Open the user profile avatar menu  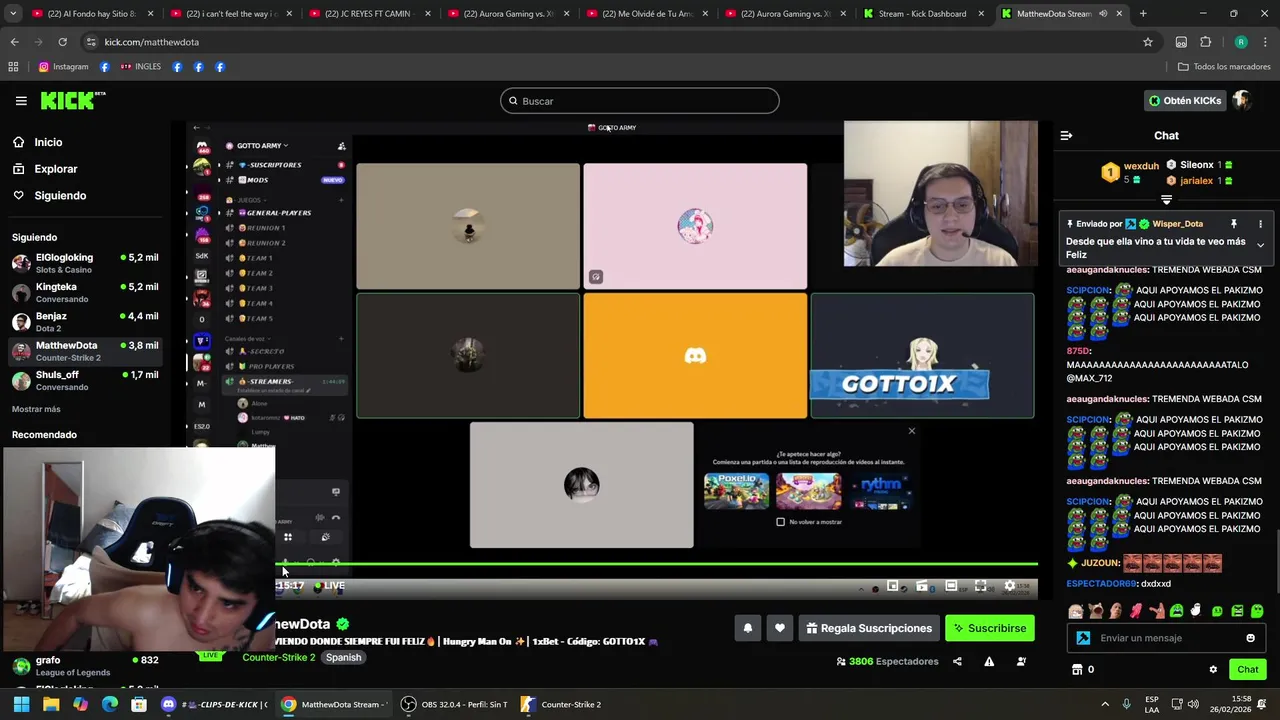coord(1241,100)
